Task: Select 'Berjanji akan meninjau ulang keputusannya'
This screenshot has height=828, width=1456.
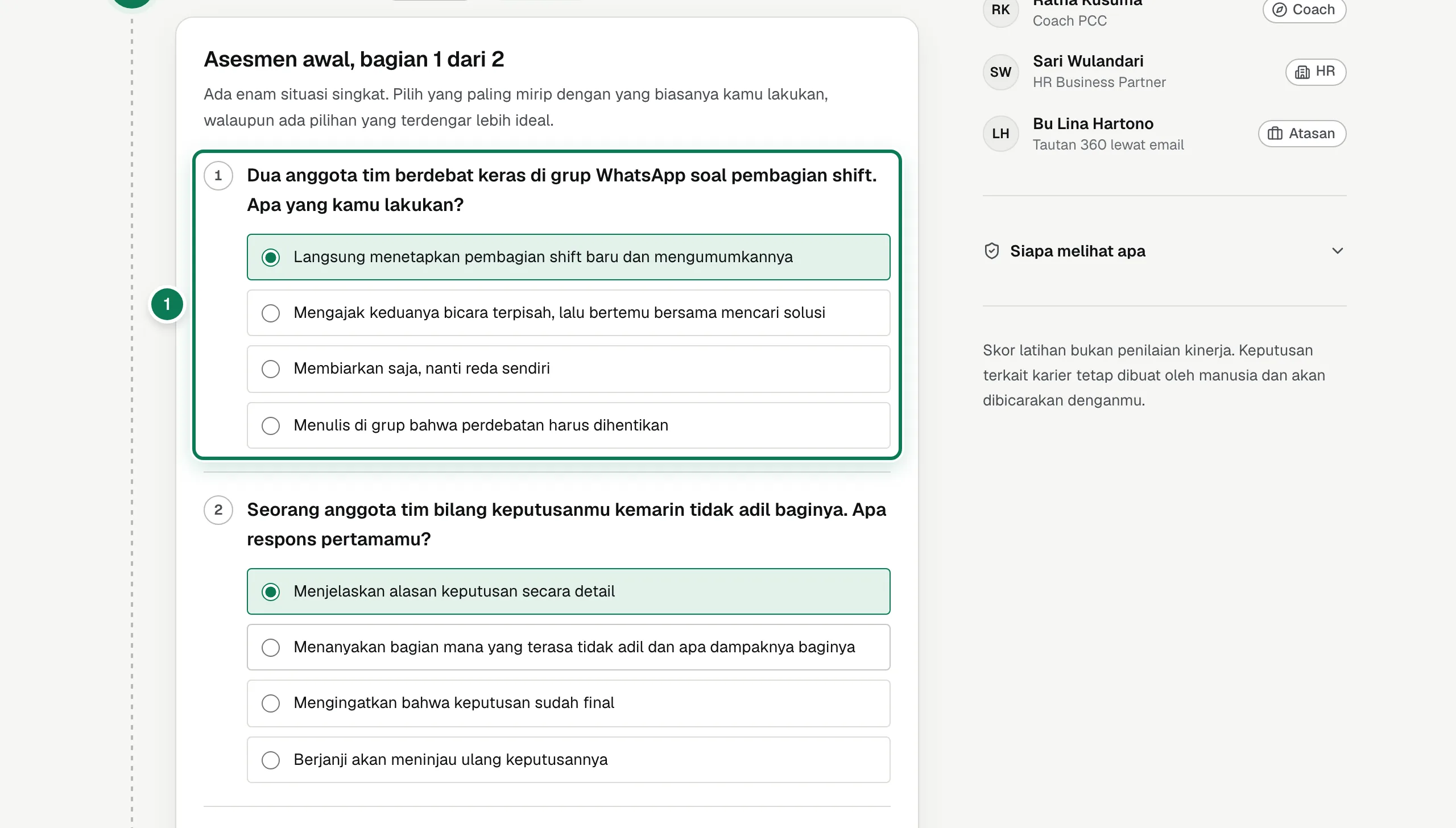Action: [x=568, y=760]
